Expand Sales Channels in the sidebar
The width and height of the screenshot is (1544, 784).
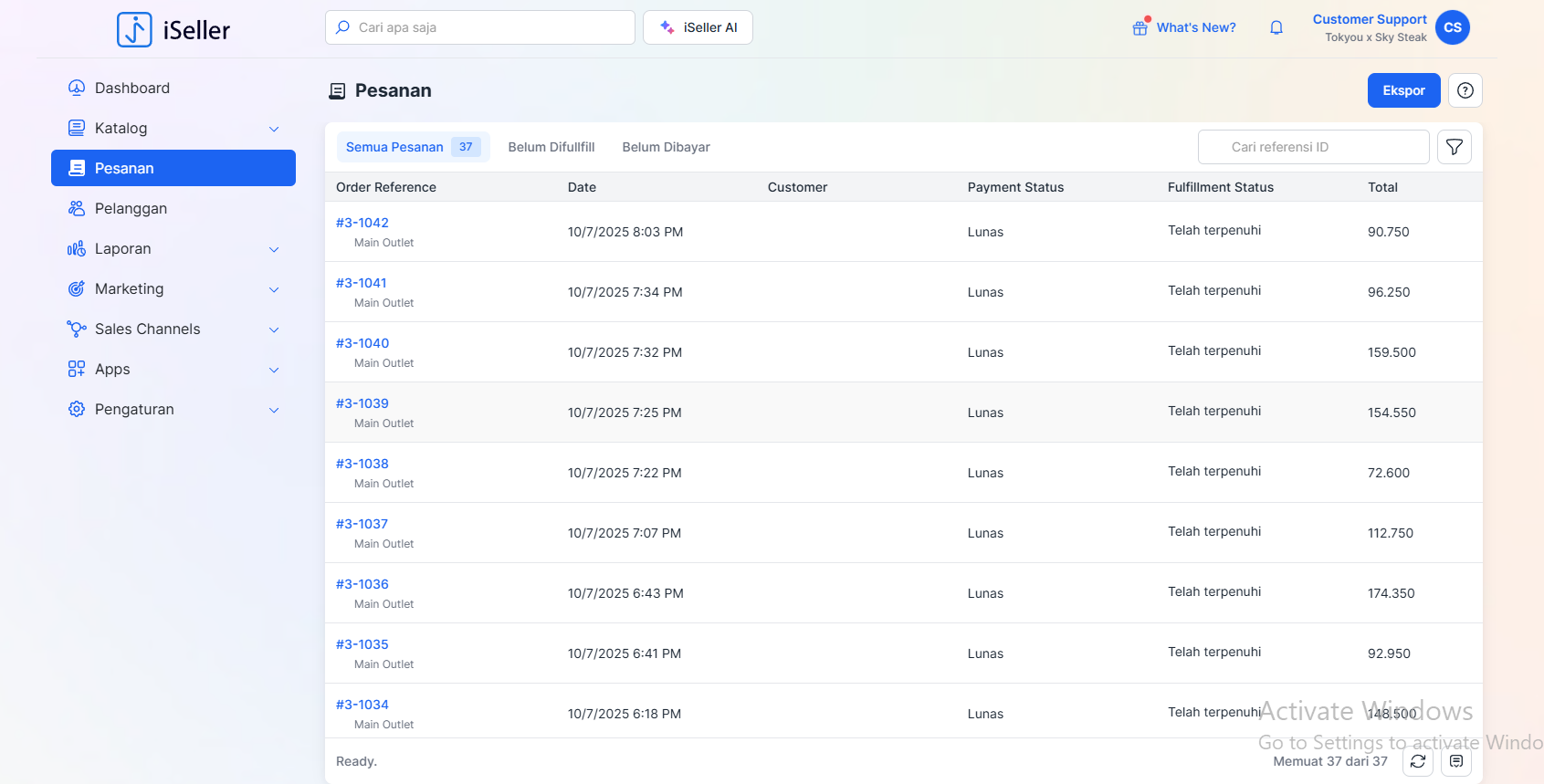274,329
